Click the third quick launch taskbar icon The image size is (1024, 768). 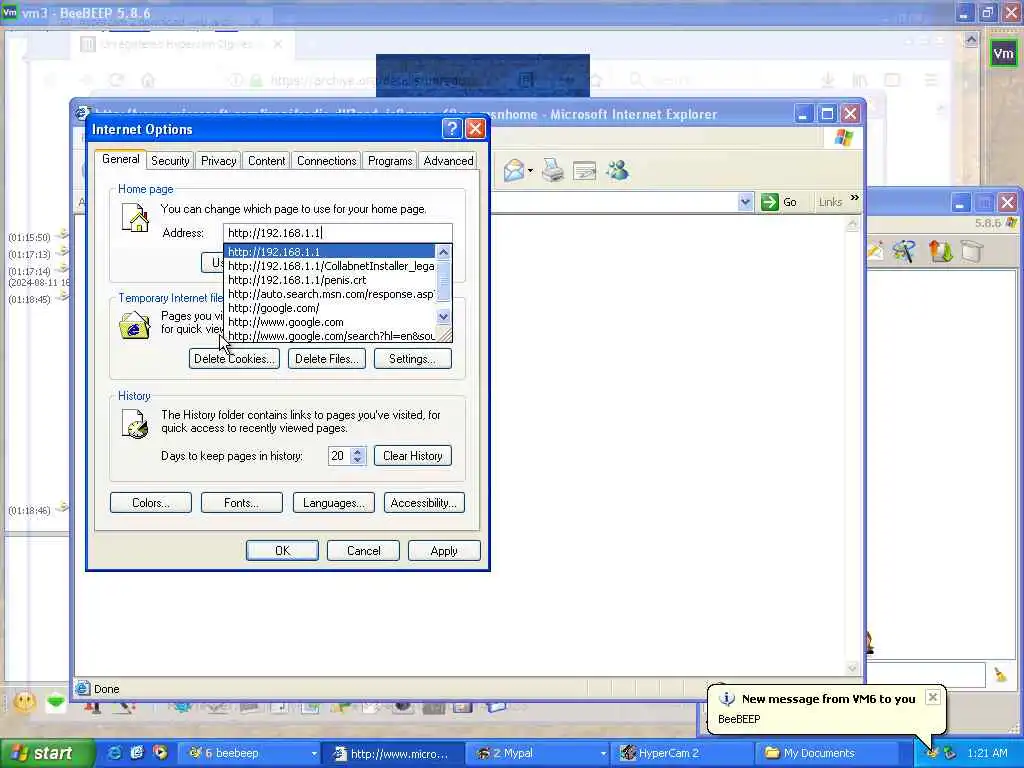(x=160, y=753)
